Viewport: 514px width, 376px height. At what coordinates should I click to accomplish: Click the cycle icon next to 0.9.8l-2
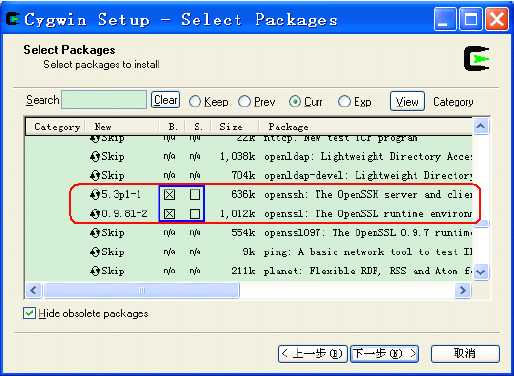[95, 214]
